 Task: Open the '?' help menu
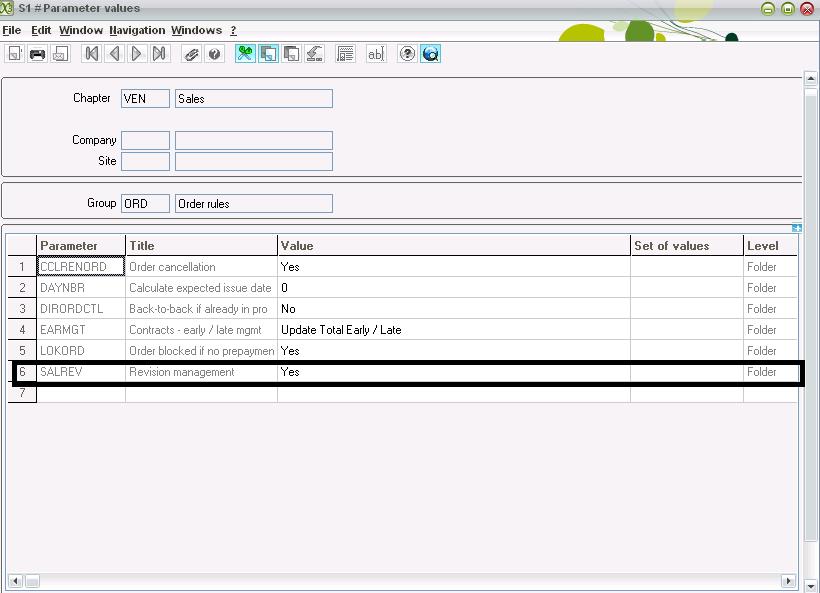tap(233, 30)
